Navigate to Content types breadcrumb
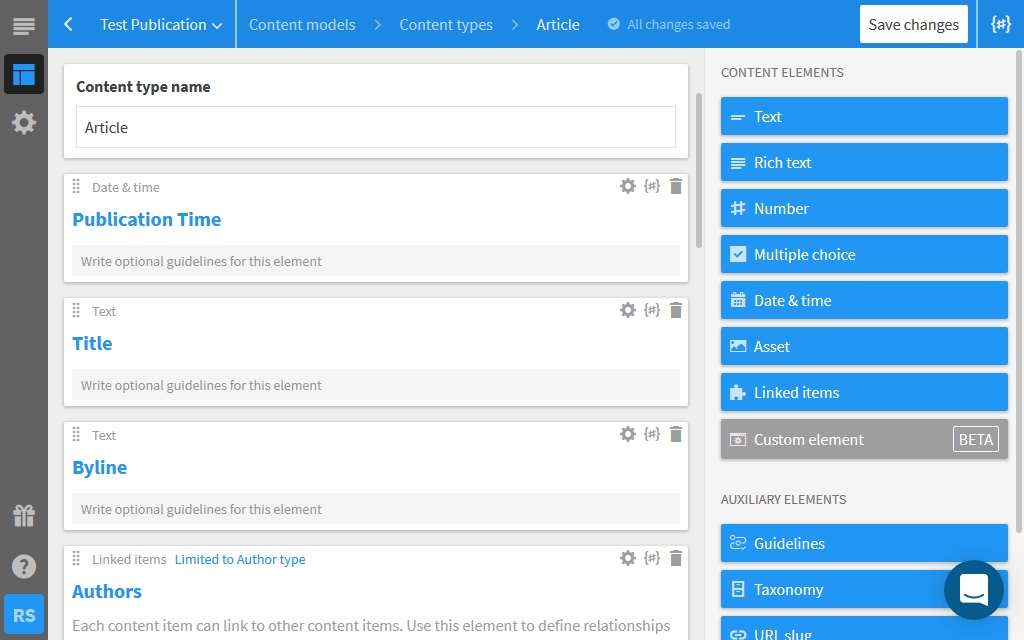 (446, 25)
